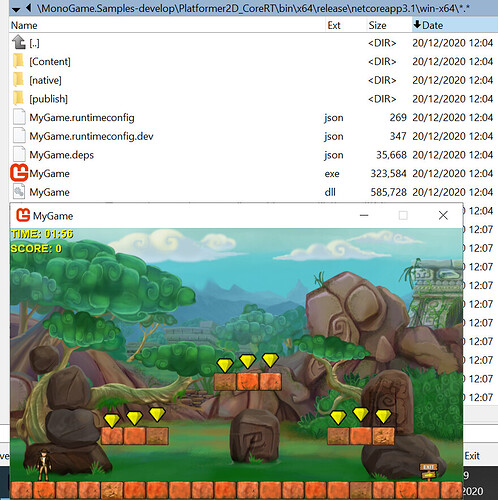
Task: Select the publish folder icon
Action: 19,98
